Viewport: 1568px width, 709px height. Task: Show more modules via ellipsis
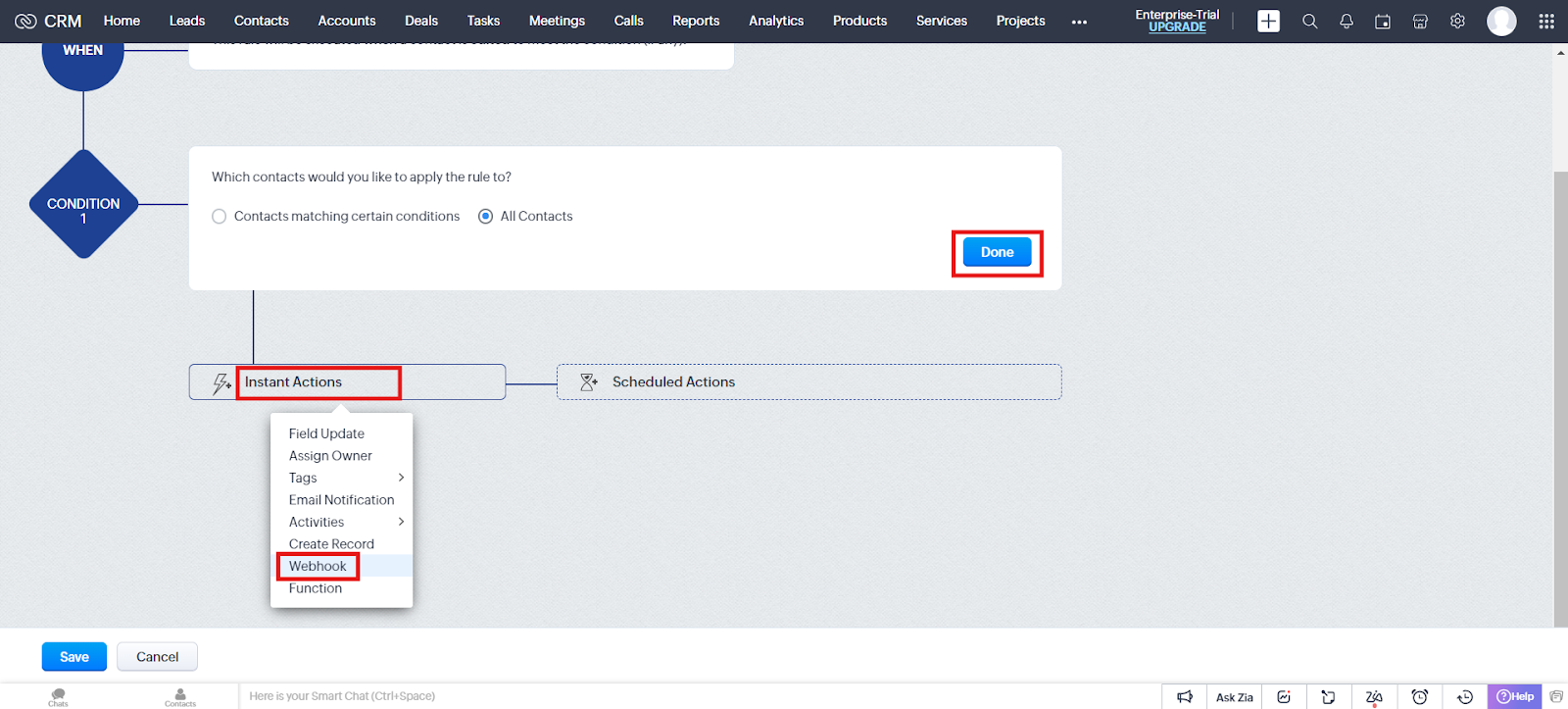tap(1079, 22)
